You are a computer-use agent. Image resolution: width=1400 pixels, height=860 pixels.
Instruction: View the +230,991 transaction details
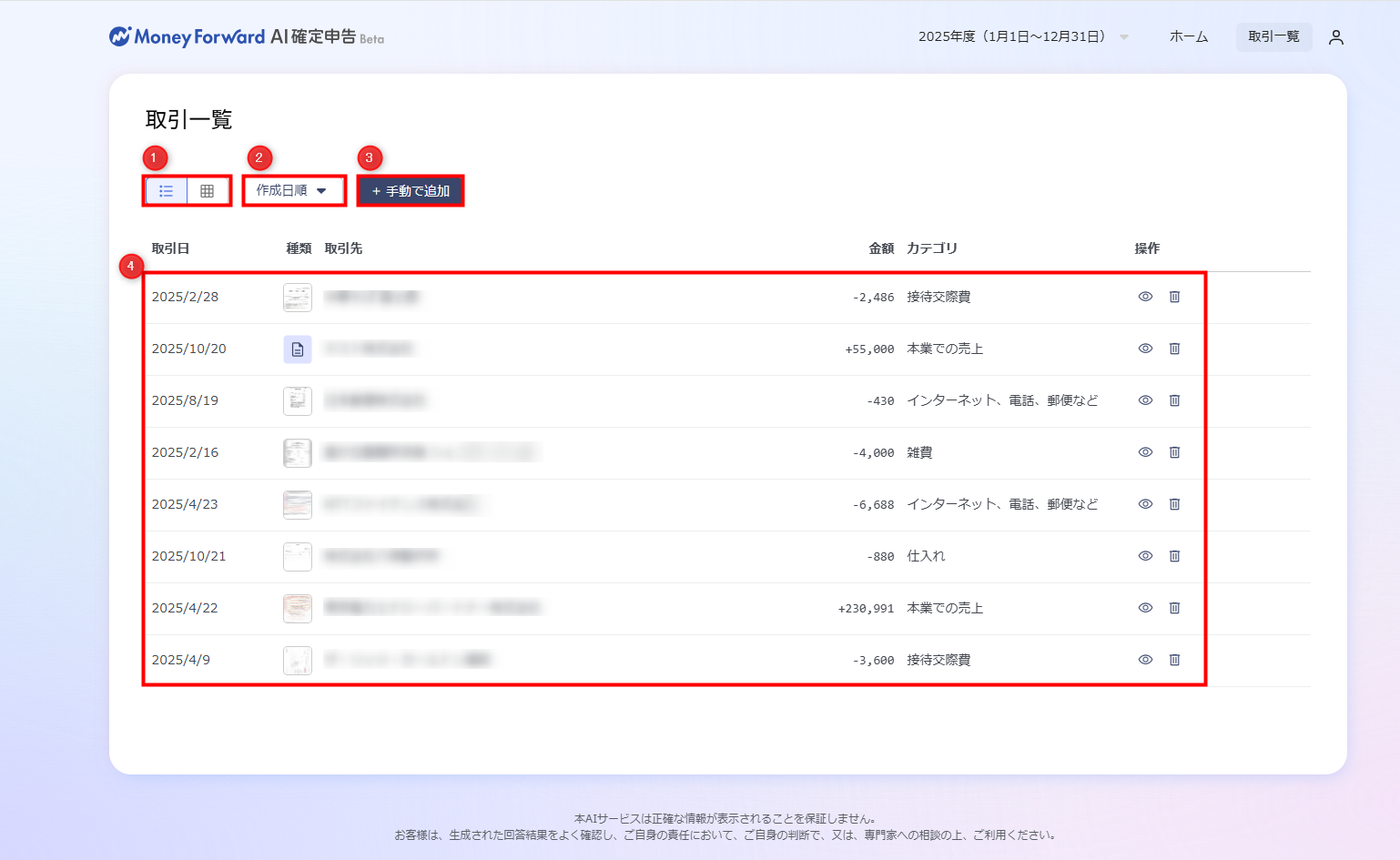(1145, 608)
